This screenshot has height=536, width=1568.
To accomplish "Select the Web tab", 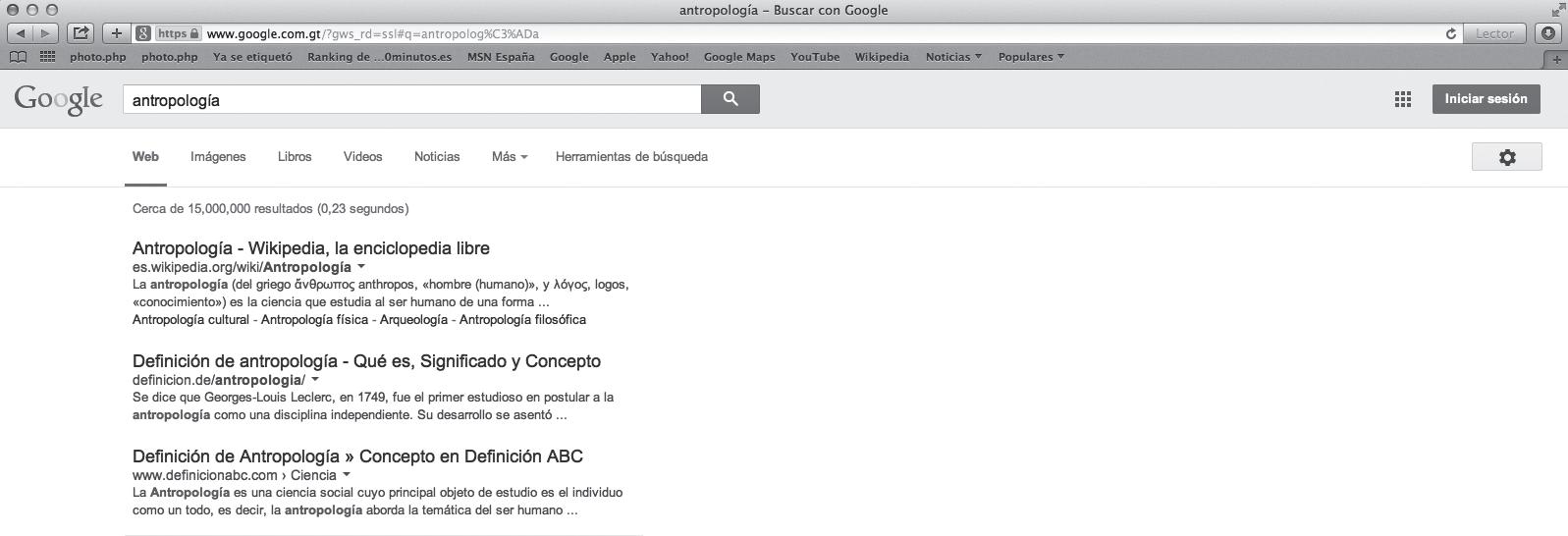I will coord(145,157).
